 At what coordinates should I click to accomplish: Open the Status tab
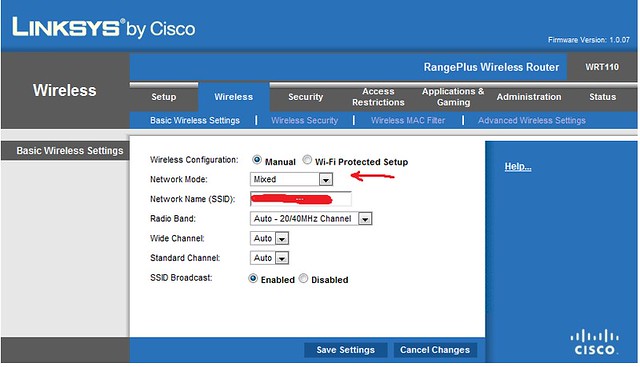click(x=602, y=97)
